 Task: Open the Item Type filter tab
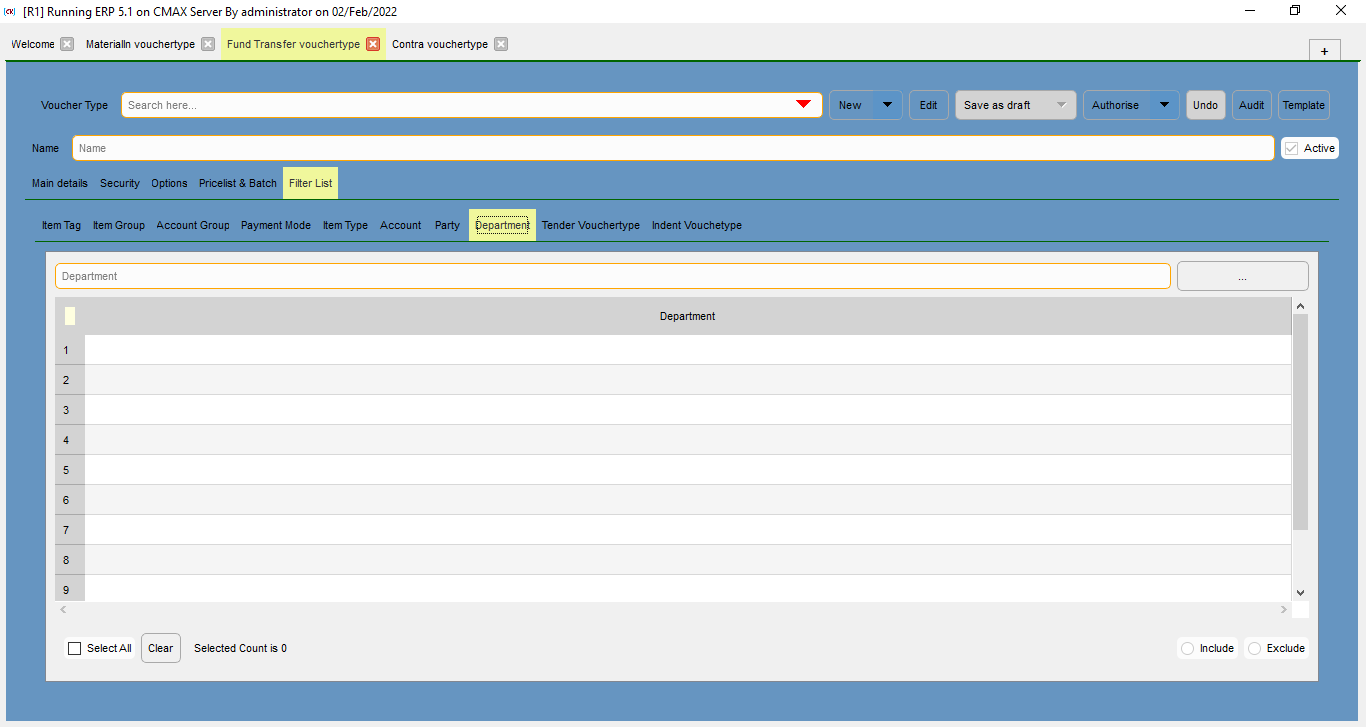[345, 225]
